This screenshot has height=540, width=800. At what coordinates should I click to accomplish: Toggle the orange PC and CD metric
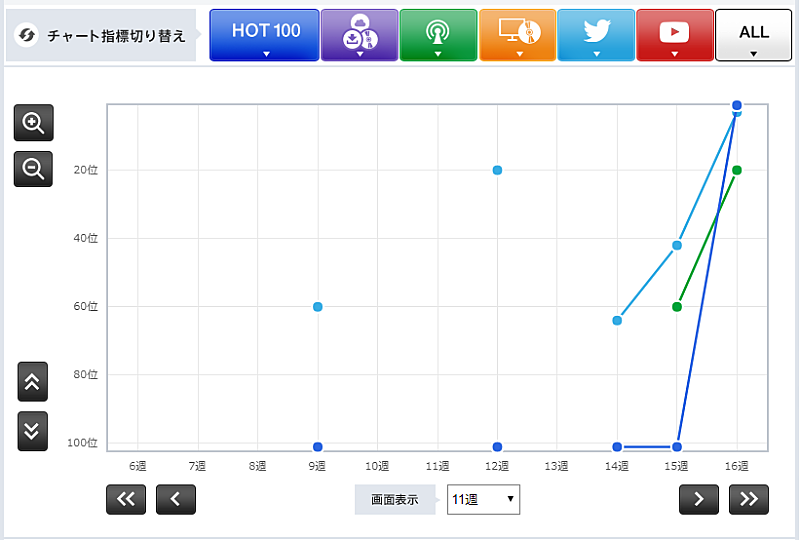[517, 36]
